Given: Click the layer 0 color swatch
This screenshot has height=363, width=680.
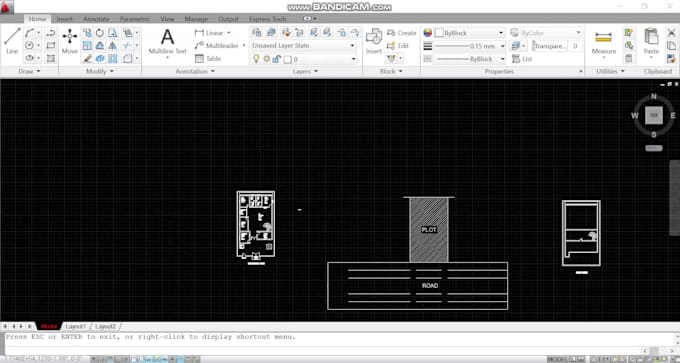Looking at the screenshot, I should (288, 59).
